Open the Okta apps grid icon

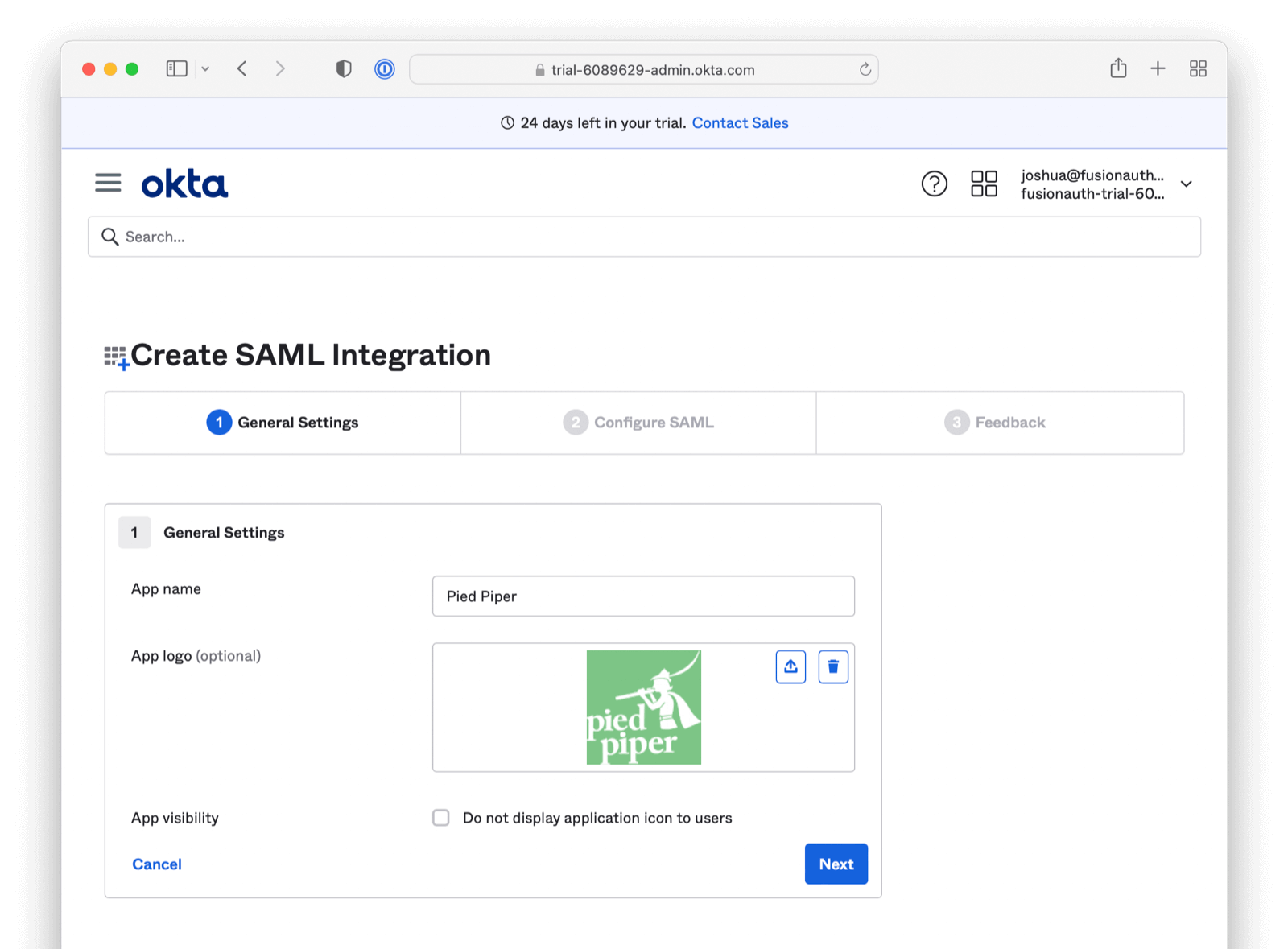click(x=984, y=184)
